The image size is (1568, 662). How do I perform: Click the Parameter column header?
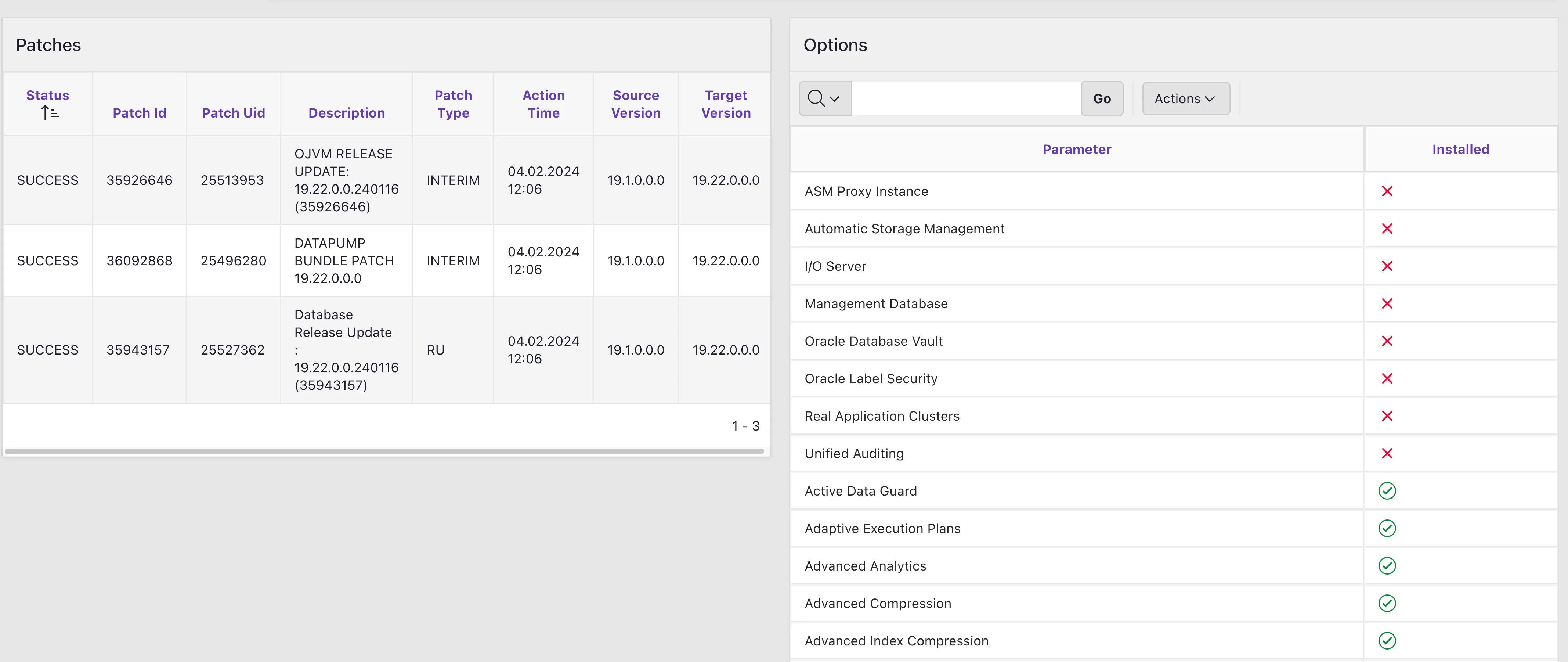[x=1076, y=150]
